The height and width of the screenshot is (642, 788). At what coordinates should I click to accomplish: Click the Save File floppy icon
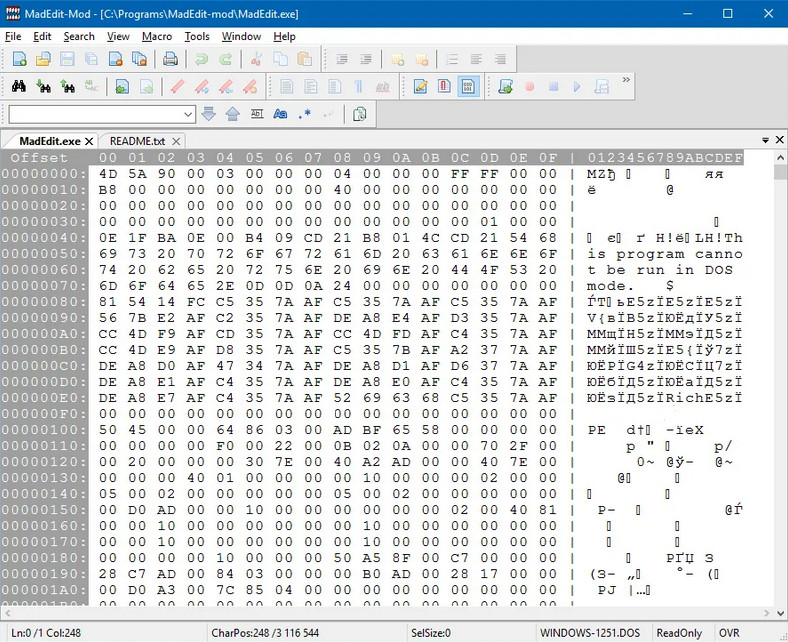coord(67,59)
